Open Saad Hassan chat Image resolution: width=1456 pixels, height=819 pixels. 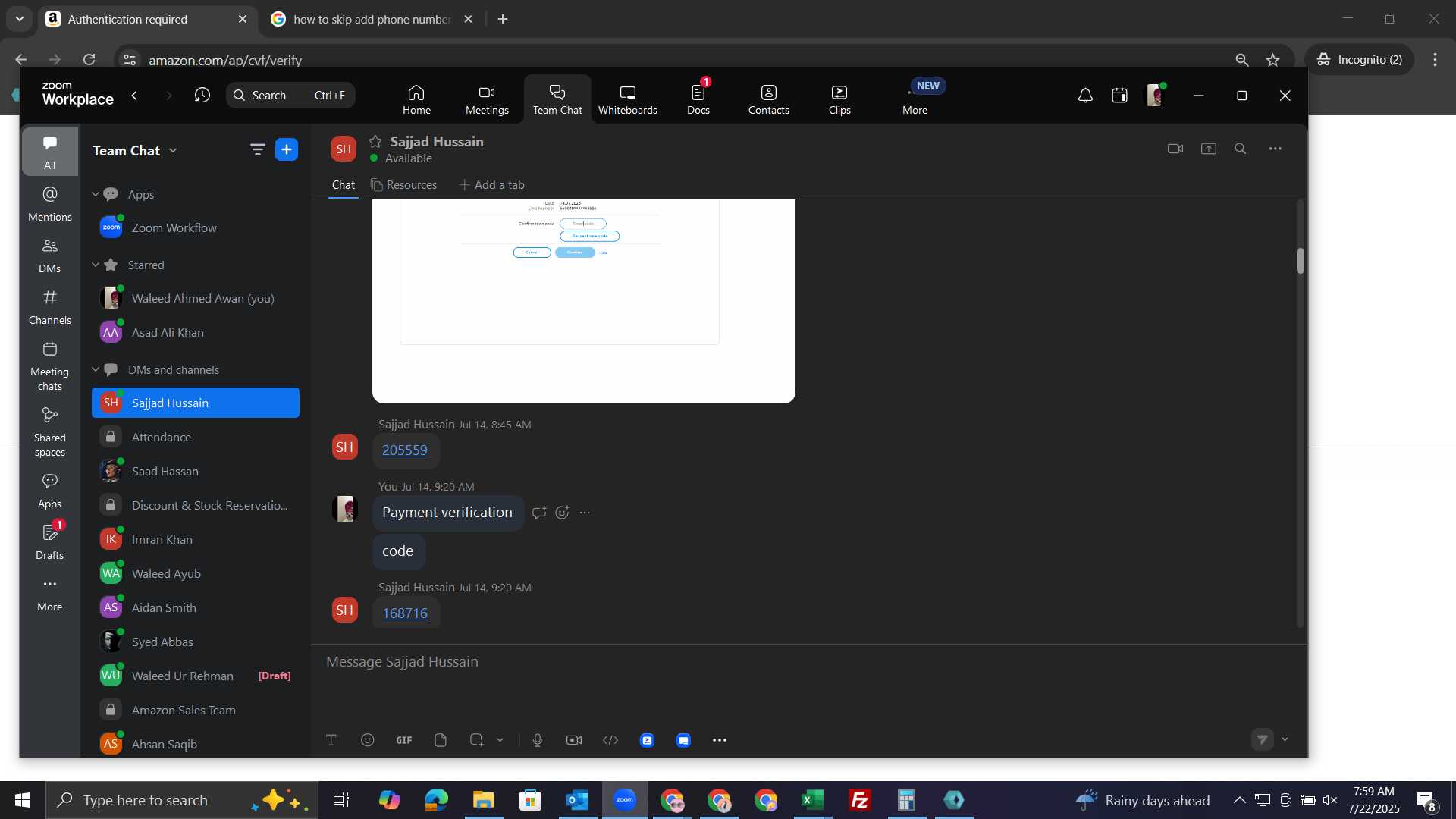tap(196, 471)
